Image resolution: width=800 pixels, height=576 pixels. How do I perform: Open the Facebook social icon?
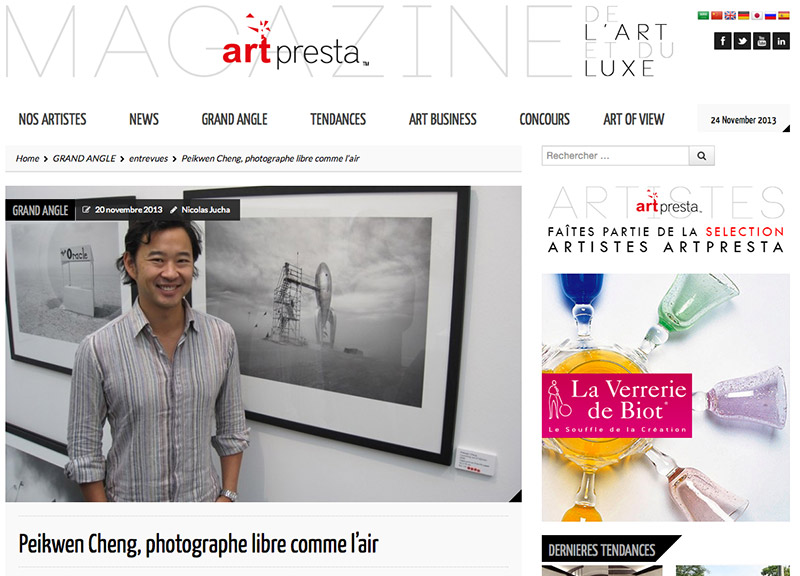[x=722, y=40]
